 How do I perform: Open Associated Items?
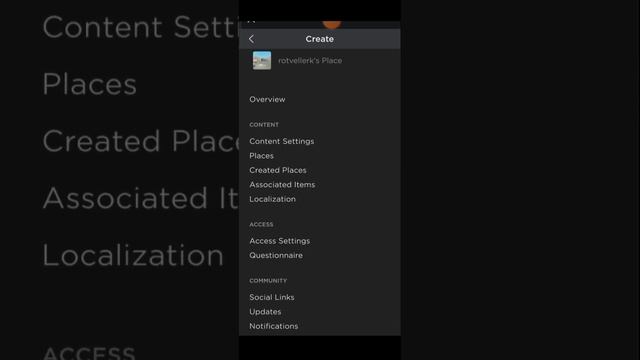282,185
